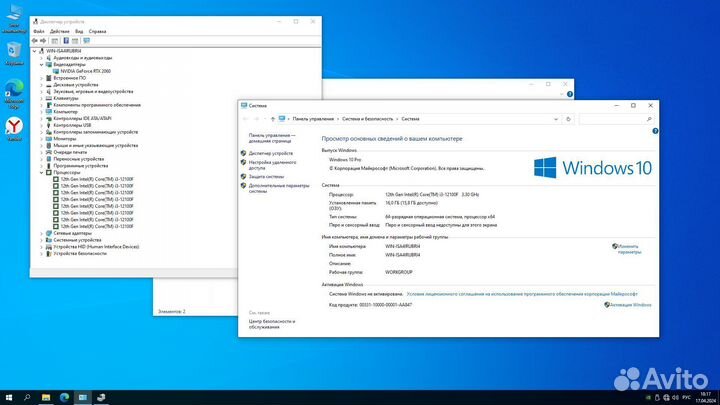The height and width of the screenshot is (405, 720).
Task: Click Панель управления in the address breadcrumb
Action: (x=313, y=119)
